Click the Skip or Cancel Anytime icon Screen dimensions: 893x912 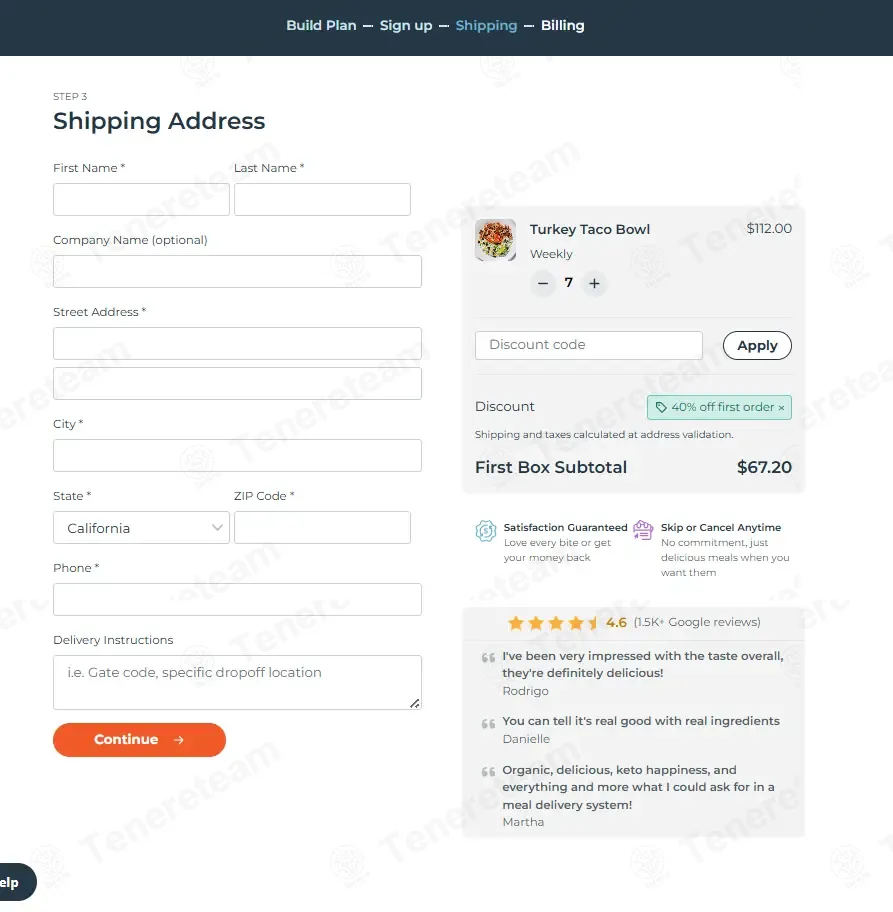[643, 530]
